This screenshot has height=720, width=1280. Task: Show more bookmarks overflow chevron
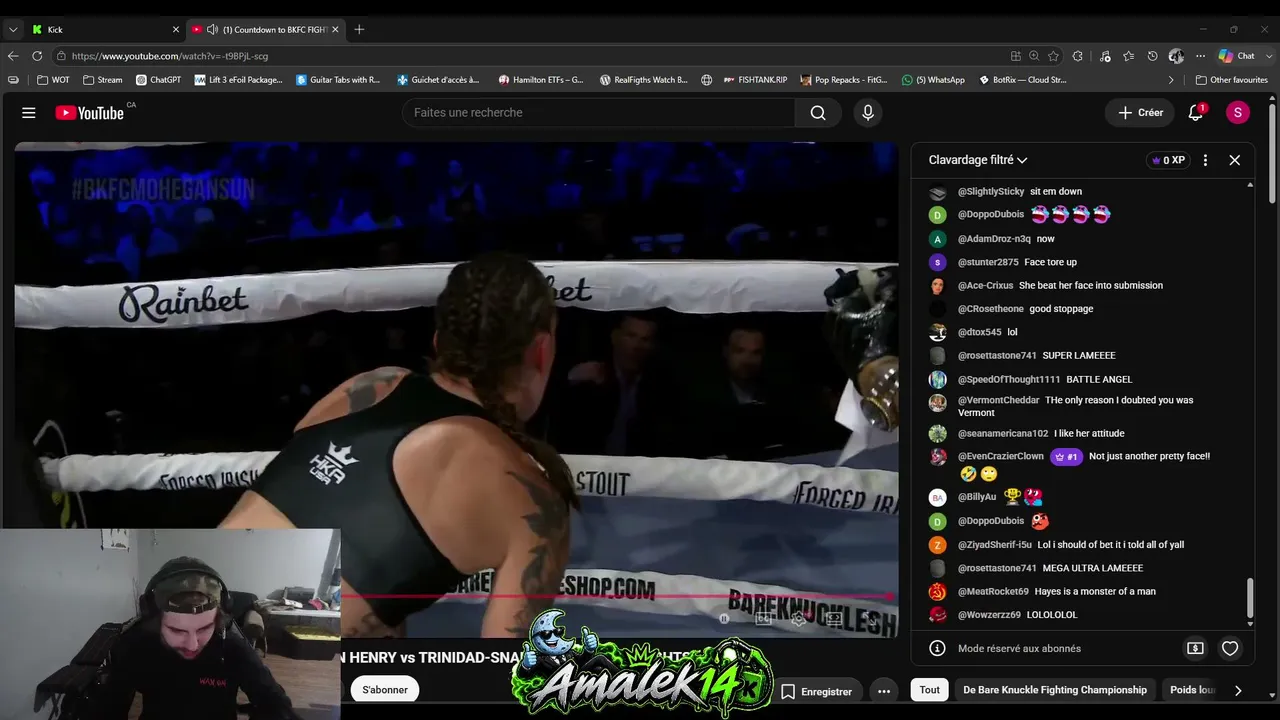tap(1171, 80)
